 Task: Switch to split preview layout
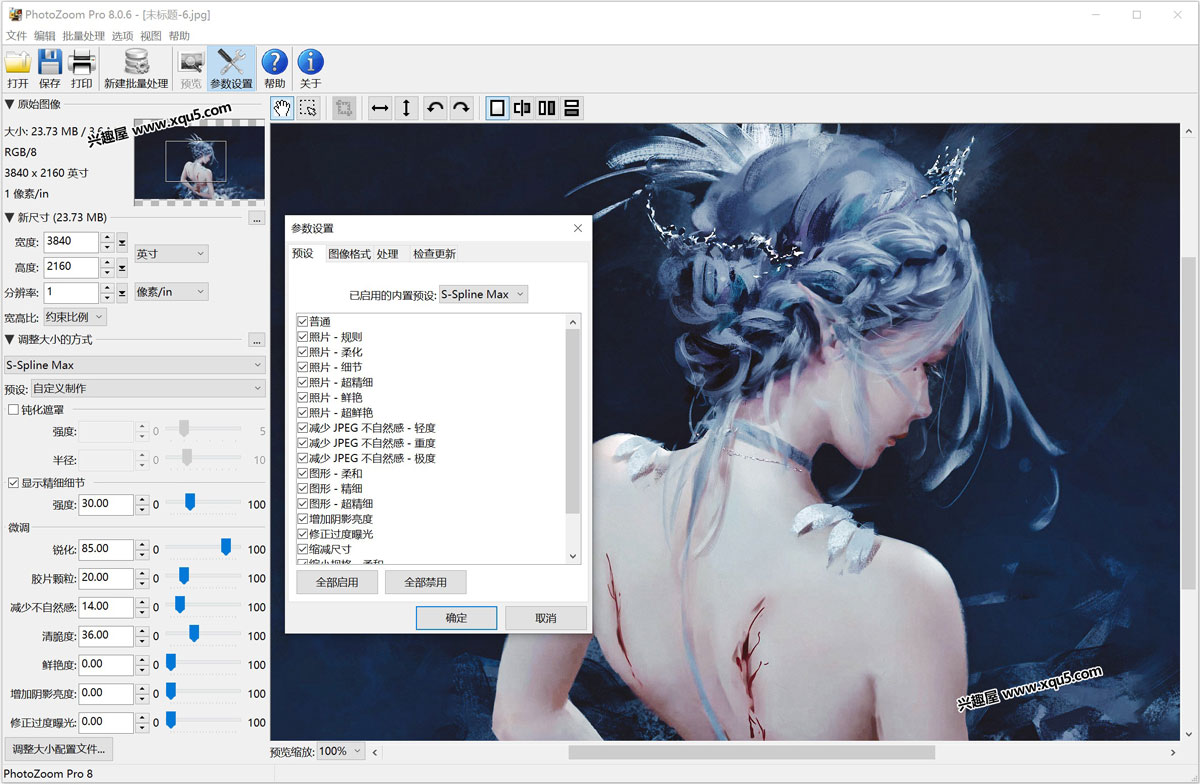point(522,108)
